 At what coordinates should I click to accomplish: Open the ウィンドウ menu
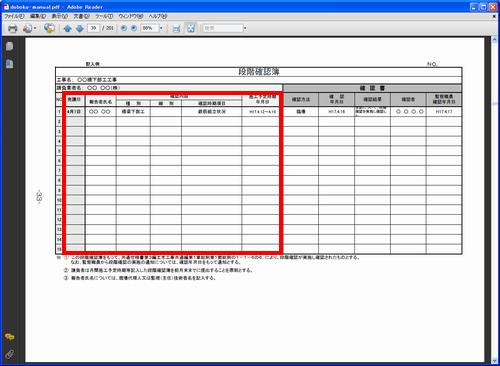pos(131,16)
